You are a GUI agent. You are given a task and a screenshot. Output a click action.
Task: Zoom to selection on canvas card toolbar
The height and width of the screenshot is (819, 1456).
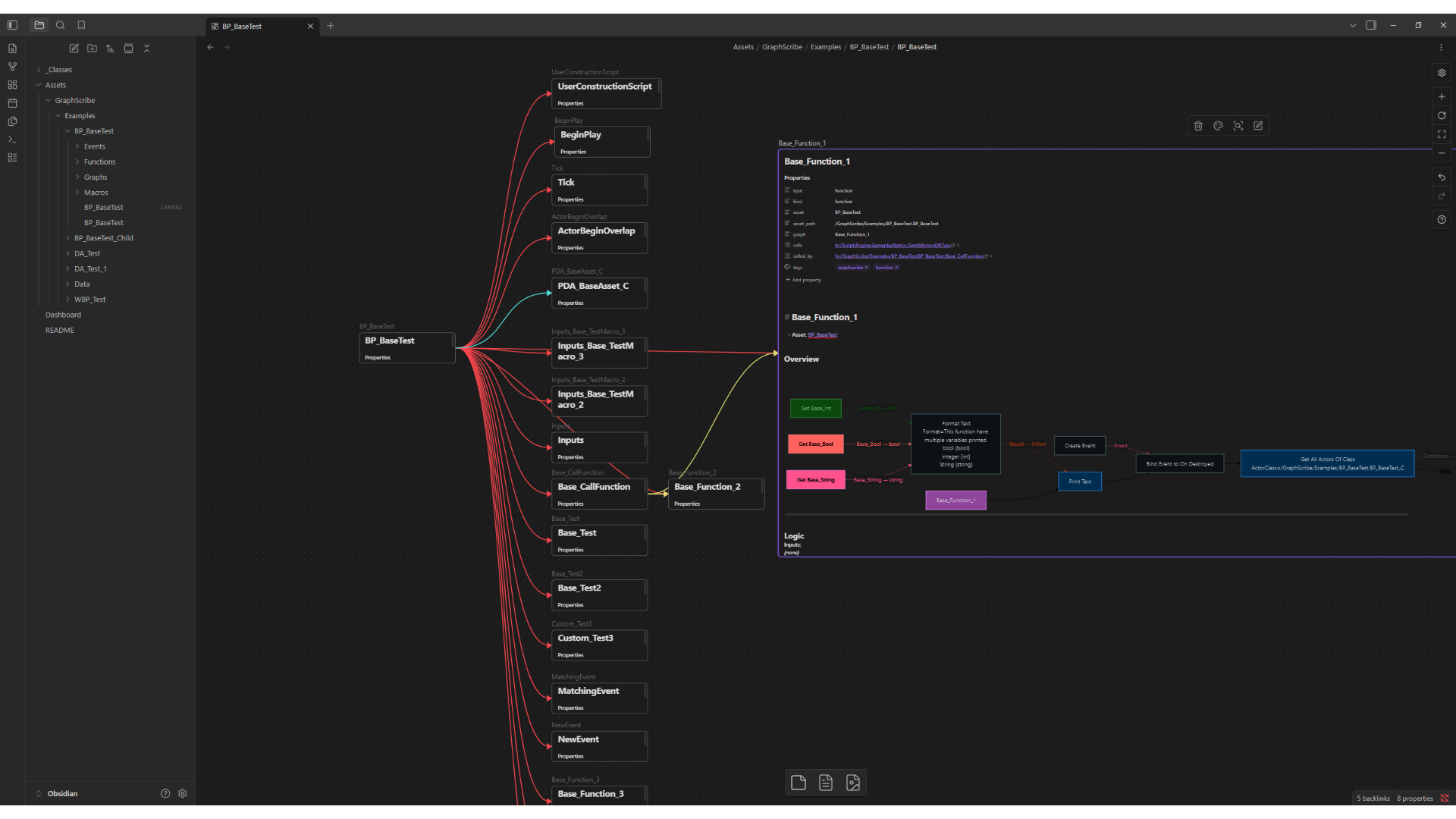click(x=1238, y=126)
